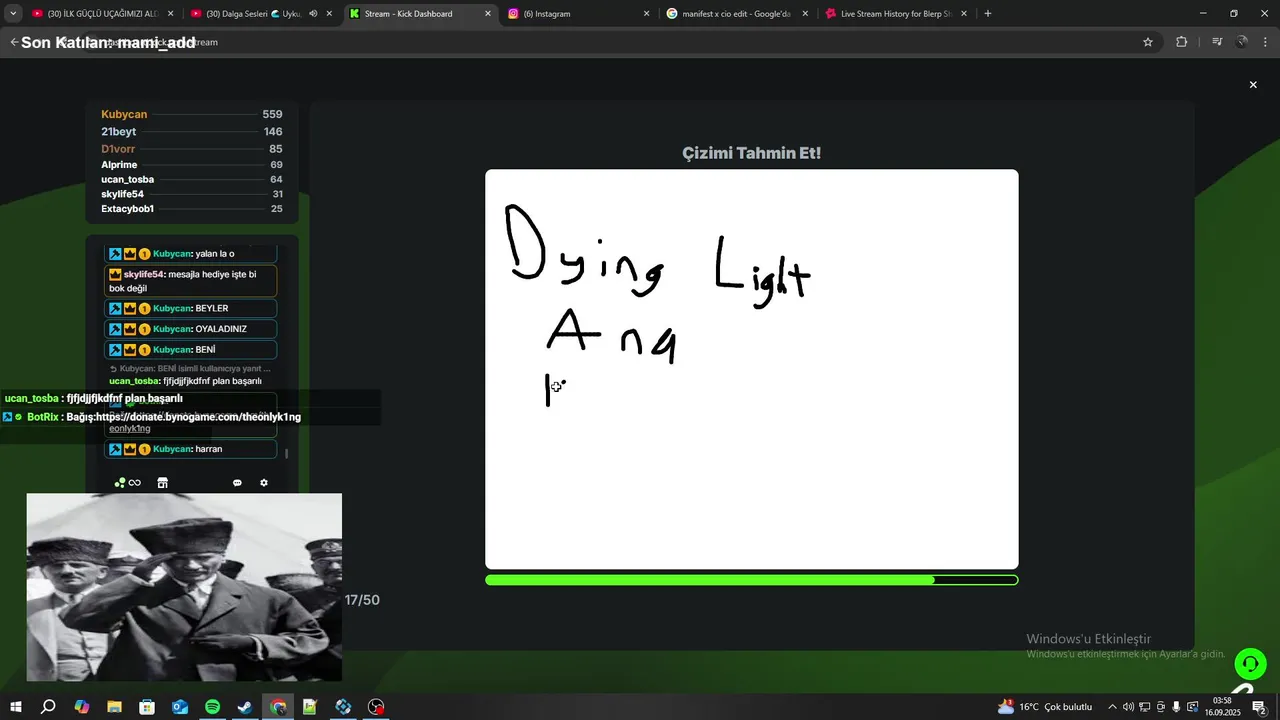The height and width of the screenshot is (720, 1280).
Task: Open the donate.bynogame.com link in overlay
Action: [x=198, y=417]
